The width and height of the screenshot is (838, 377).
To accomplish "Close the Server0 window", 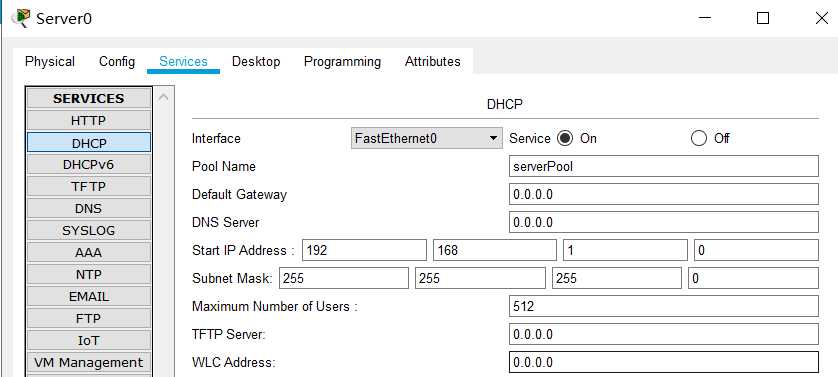I will pos(822,18).
